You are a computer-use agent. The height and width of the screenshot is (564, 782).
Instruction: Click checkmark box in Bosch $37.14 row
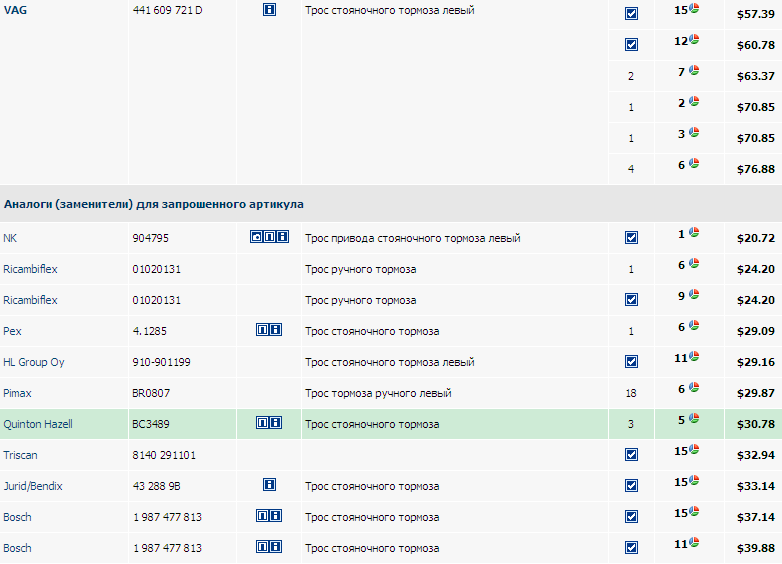[x=631, y=516]
